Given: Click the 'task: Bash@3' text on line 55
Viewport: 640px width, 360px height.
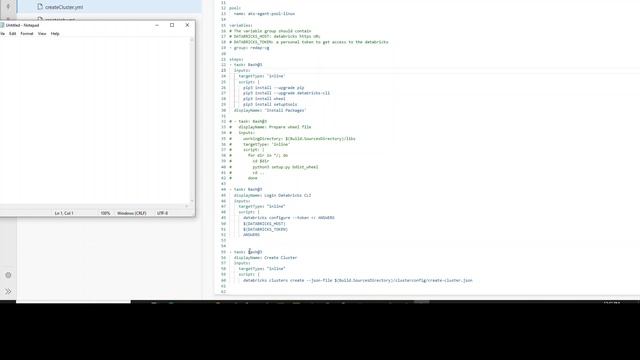Looking at the screenshot, I should click(x=248, y=252).
